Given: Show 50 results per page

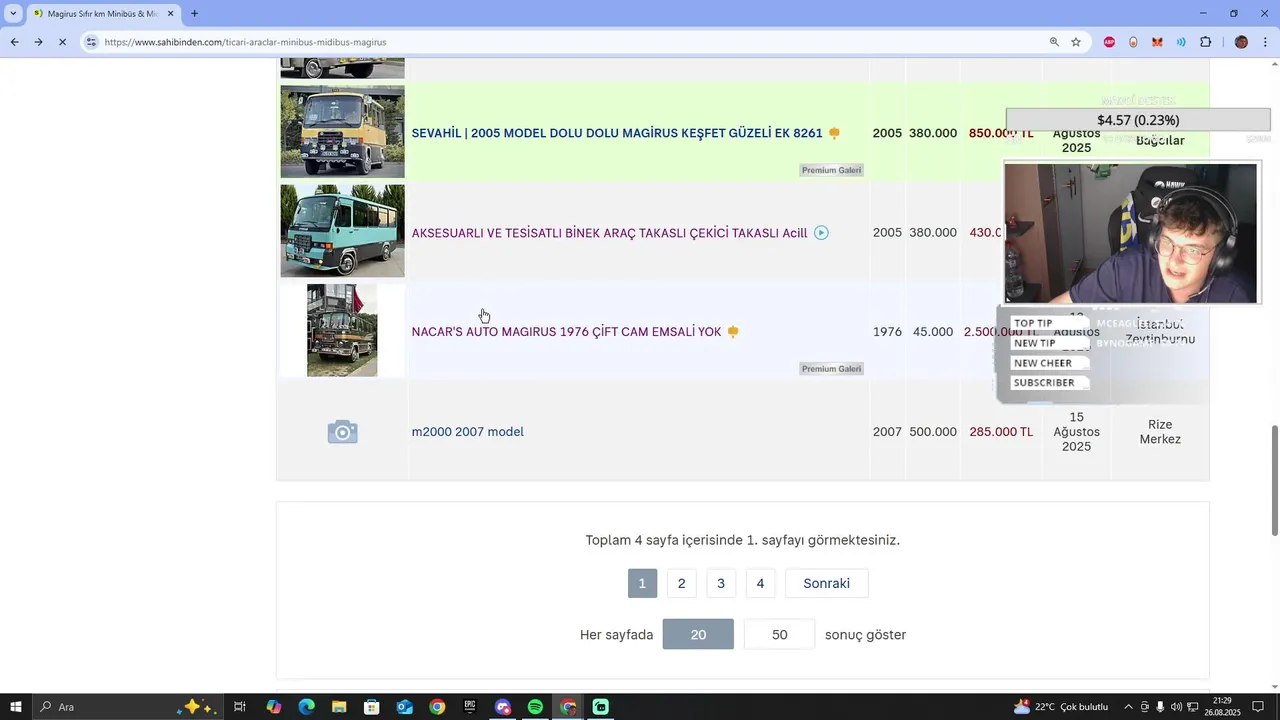Looking at the screenshot, I should tap(780, 634).
